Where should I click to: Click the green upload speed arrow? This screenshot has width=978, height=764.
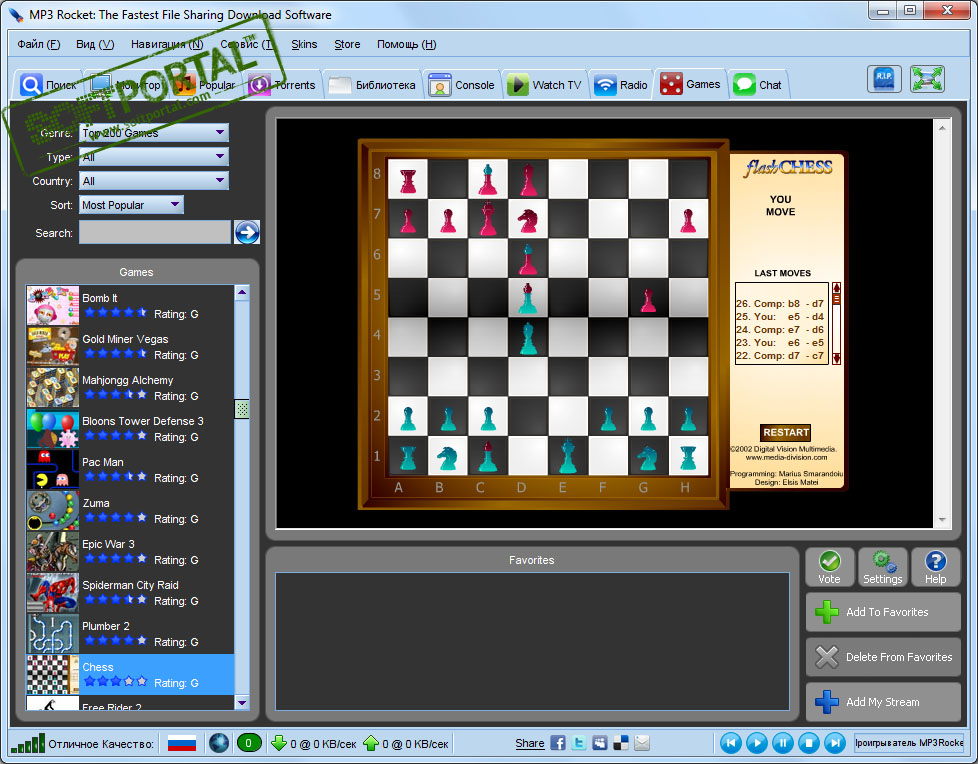pos(371,743)
